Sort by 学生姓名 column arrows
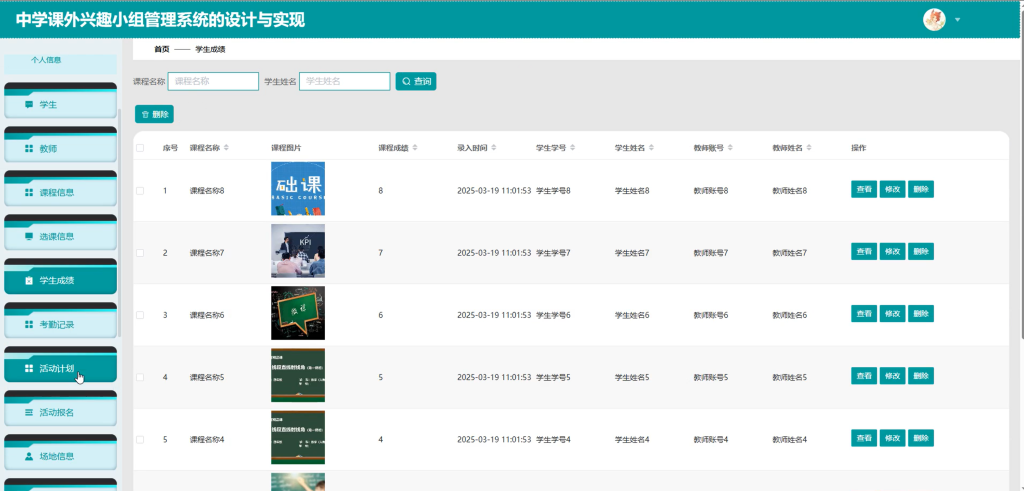Screen dimensions: 1024x491 (x=651, y=148)
